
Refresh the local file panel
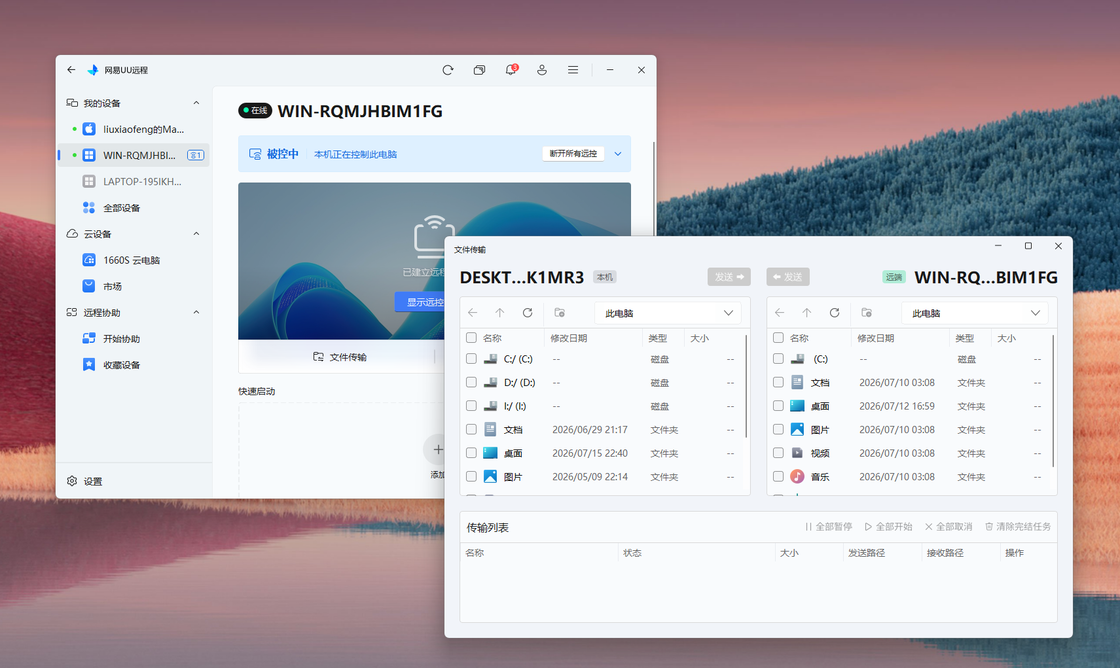(527, 313)
